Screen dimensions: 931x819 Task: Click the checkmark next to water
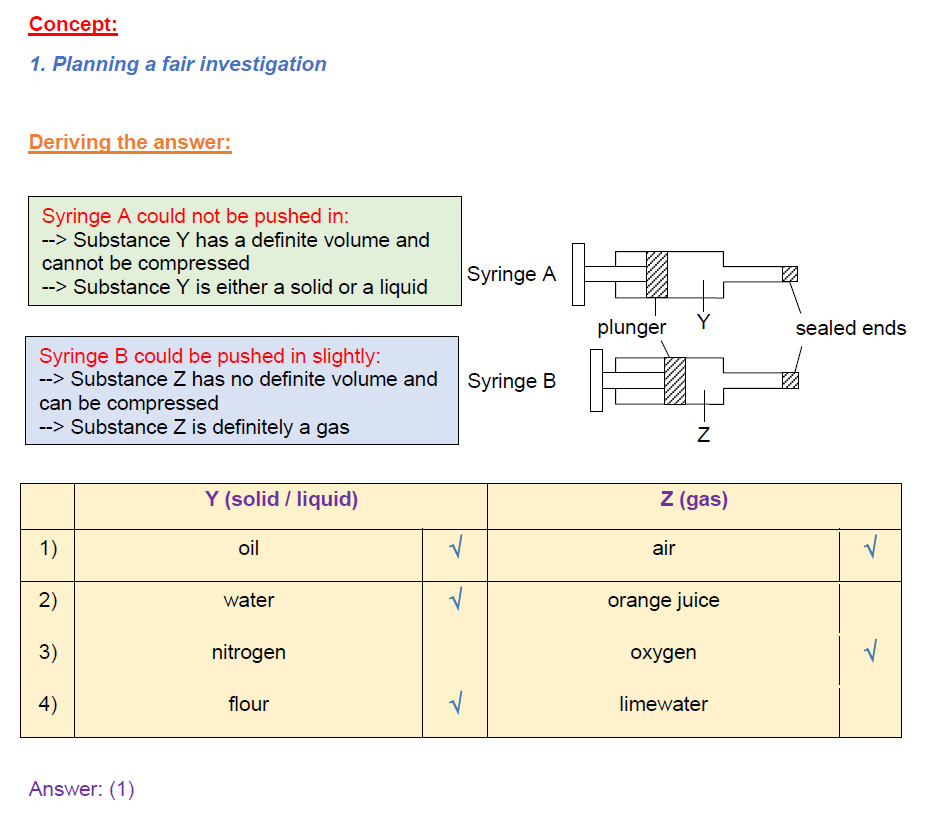[x=456, y=599]
